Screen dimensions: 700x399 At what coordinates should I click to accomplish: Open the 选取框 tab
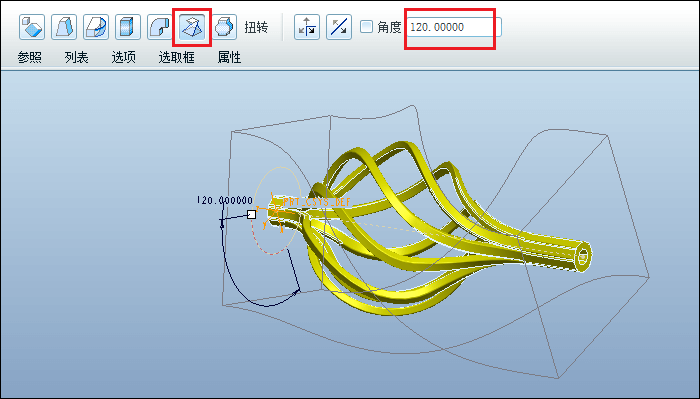tap(177, 57)
